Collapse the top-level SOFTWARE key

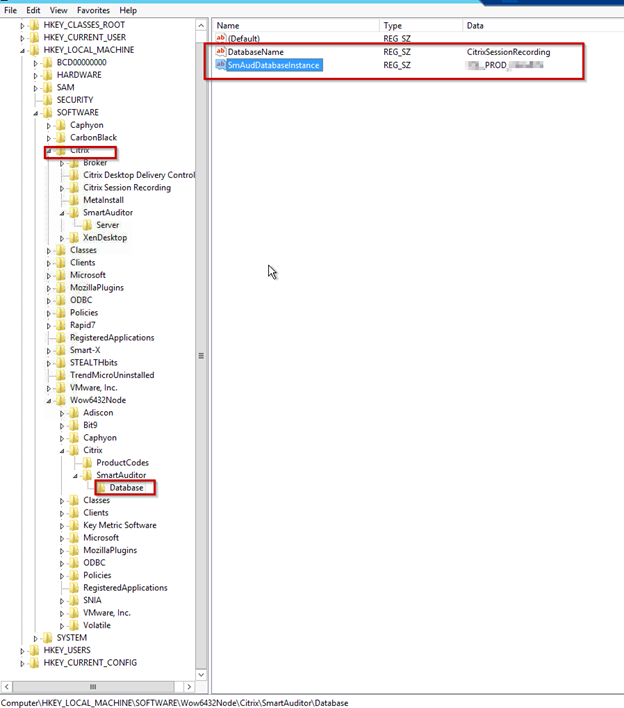pyautogui.click(x=35, y=113)
